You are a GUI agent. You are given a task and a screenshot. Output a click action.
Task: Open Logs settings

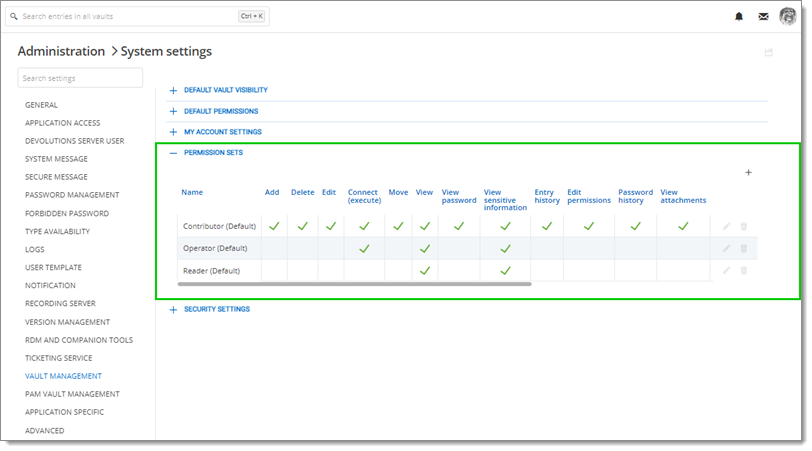pyautogui.click(x=35, y=250)
